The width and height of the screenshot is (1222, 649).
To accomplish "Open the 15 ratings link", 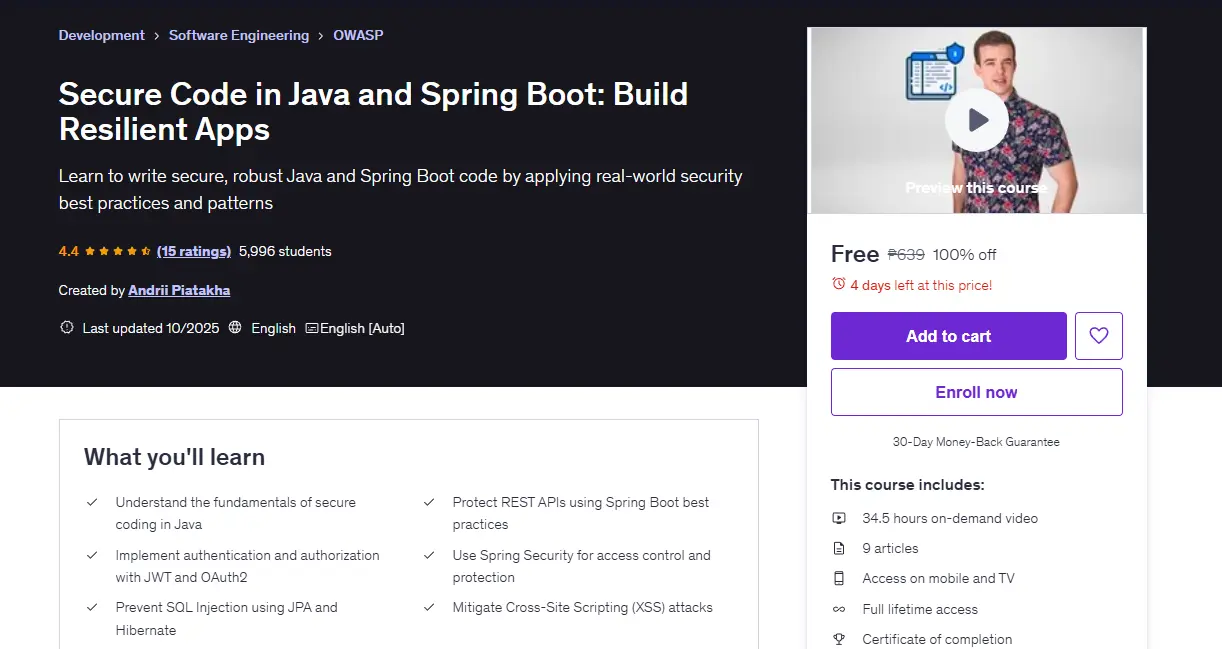I will [194, 251].
